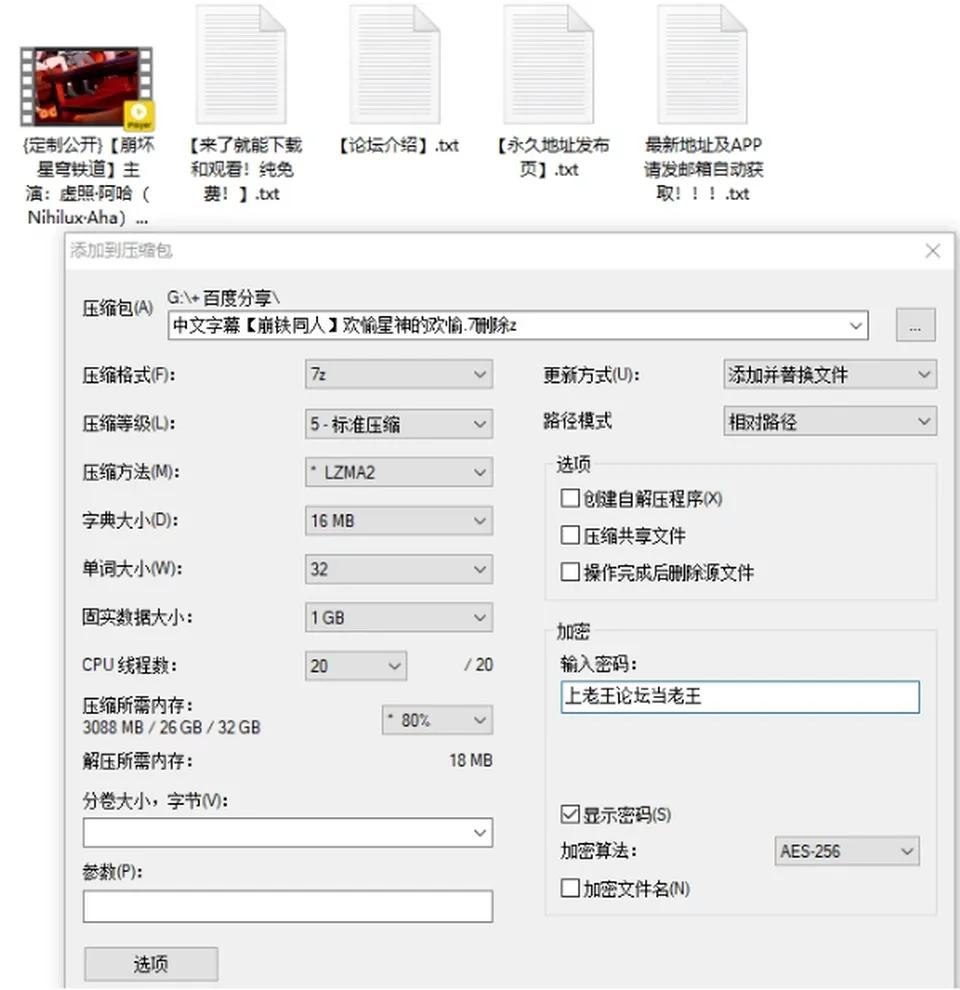Open the 路径模式 dropdown showing 相对路径
Screen dimensions: 960x990
(x=830, y=421)
